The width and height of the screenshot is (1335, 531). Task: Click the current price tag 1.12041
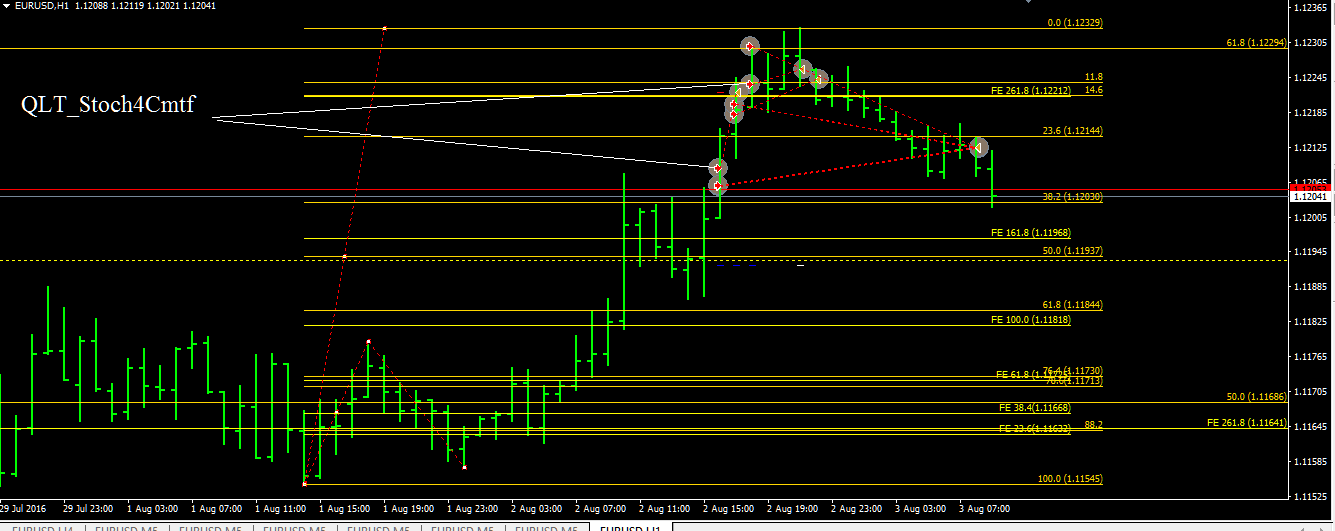click(x=1309, y=197)
